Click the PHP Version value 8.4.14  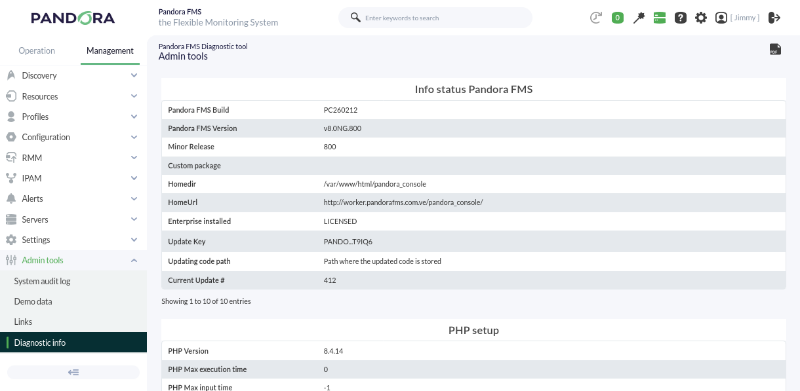[333, 351]
